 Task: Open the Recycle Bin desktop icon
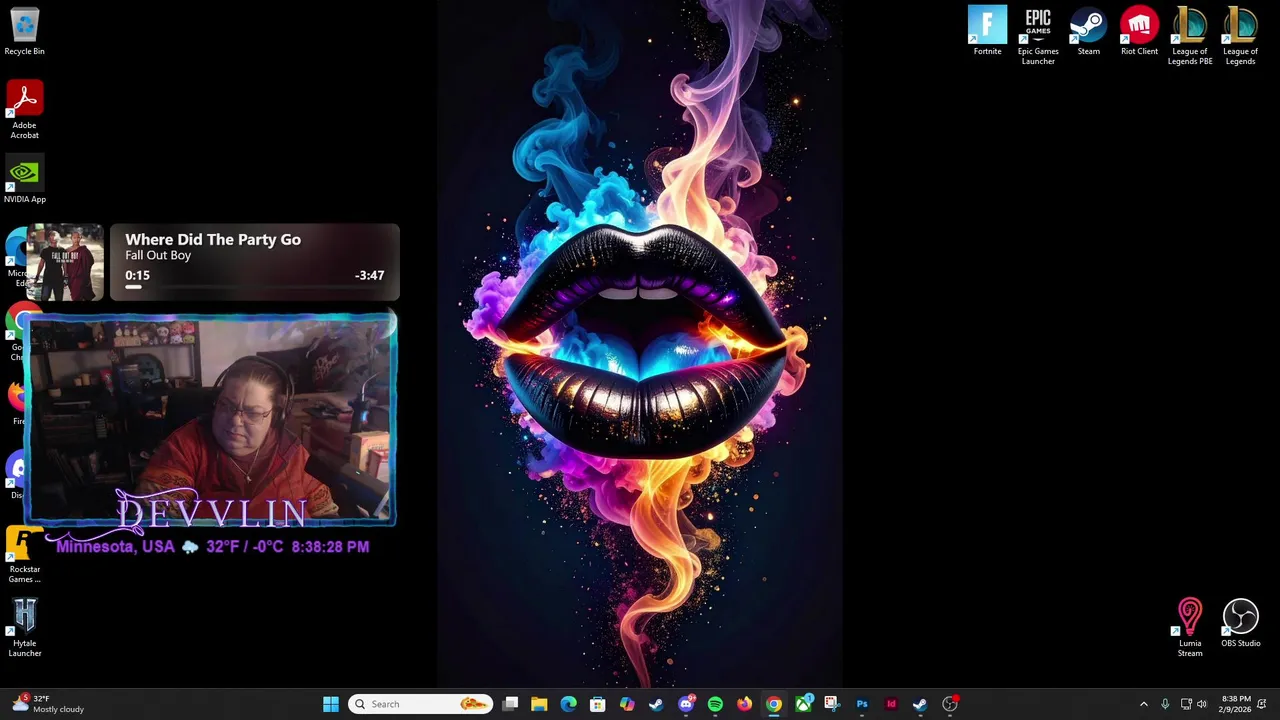[x=24, y=32]
